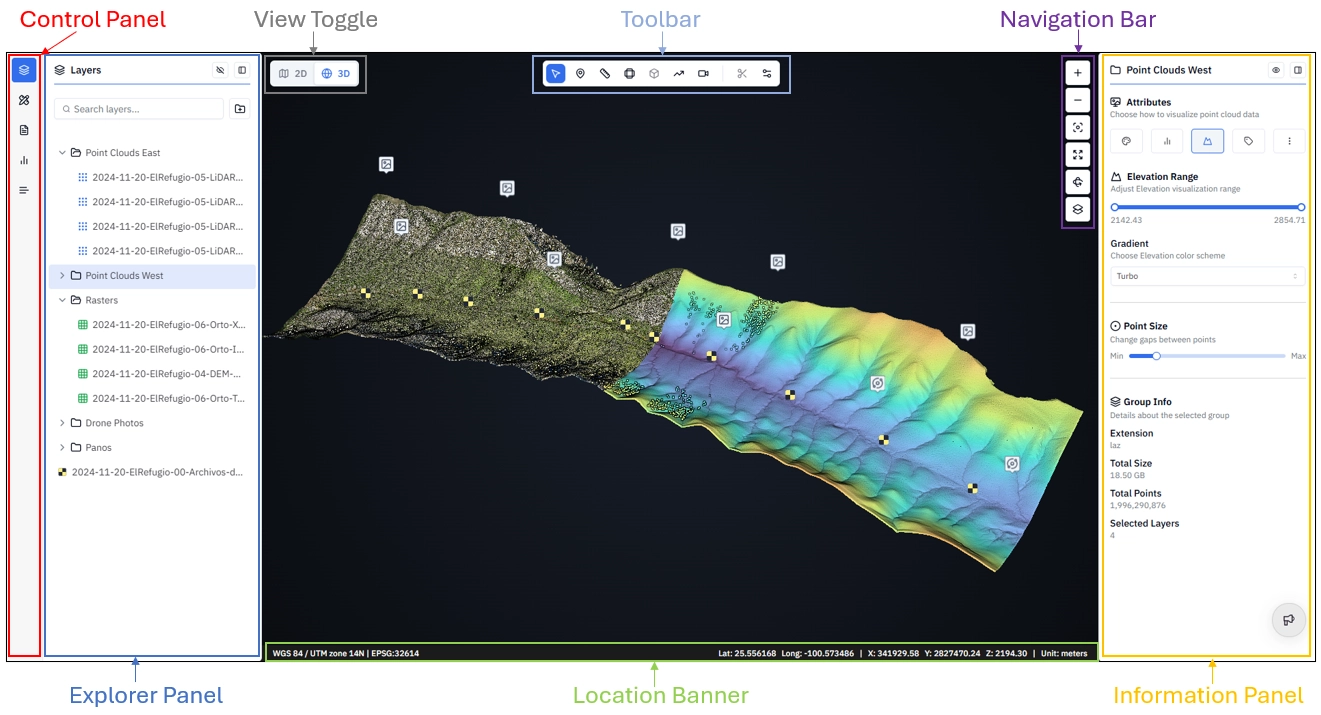Toggle hide-all layers icon in Layers header

coord(220,71)
